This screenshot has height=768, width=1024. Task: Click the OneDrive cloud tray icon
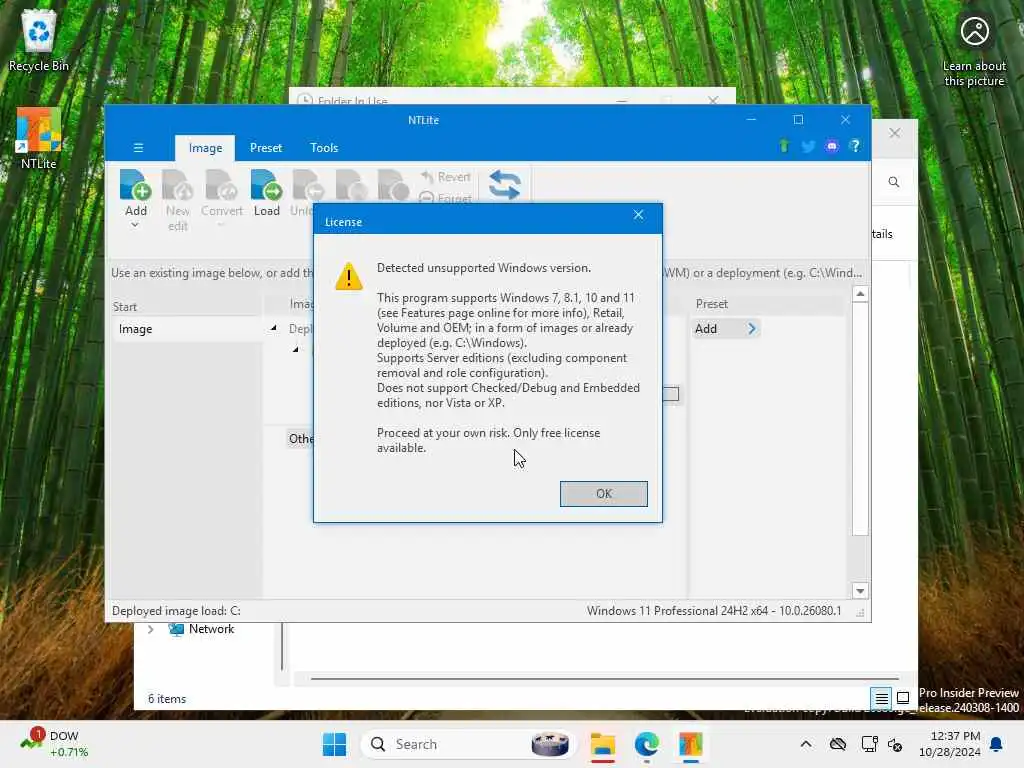[x=838, y=744]
